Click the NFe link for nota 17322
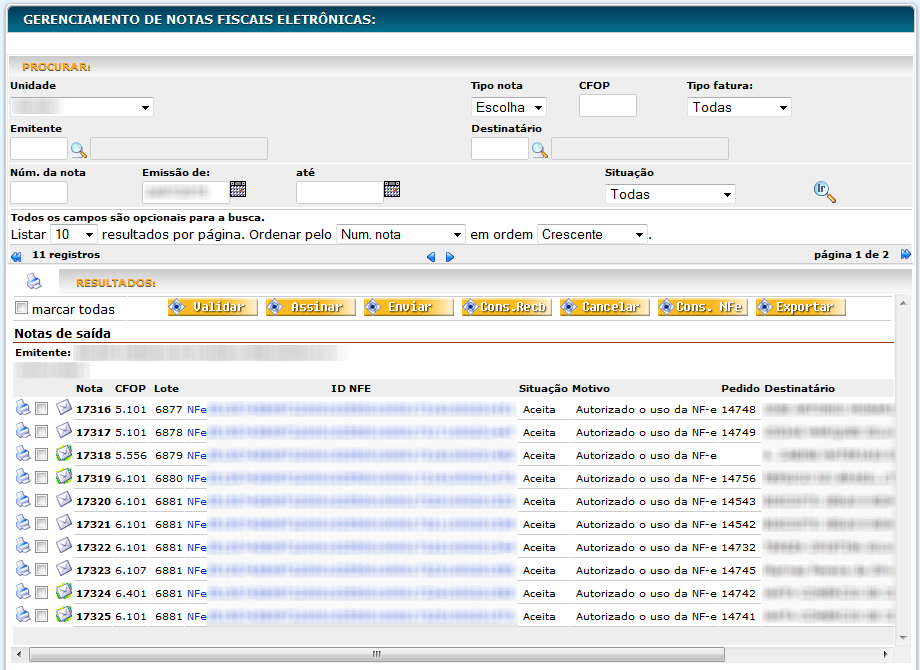This screenshot has width=920, height=670. [x=196, y=547]
